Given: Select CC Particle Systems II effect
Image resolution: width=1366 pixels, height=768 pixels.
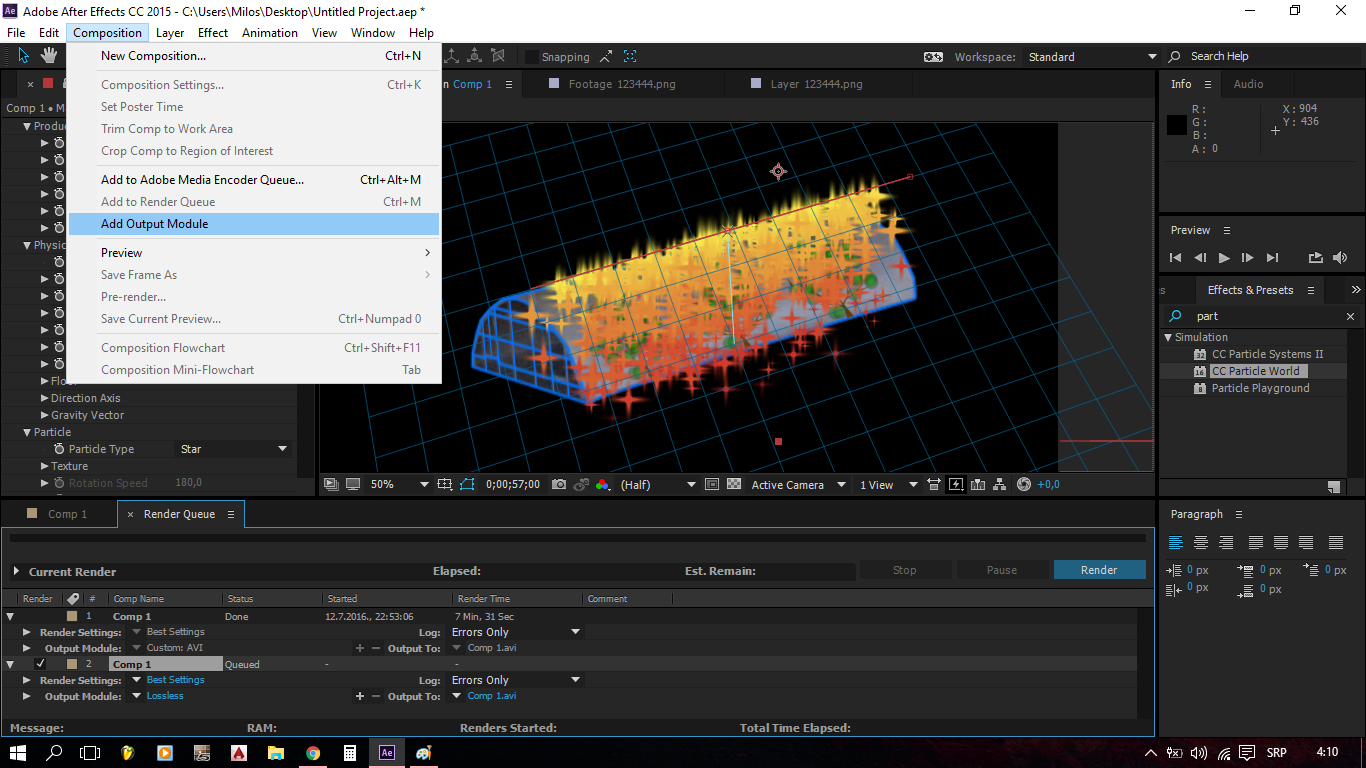Looking at the screenshot, I should 1267,354.
